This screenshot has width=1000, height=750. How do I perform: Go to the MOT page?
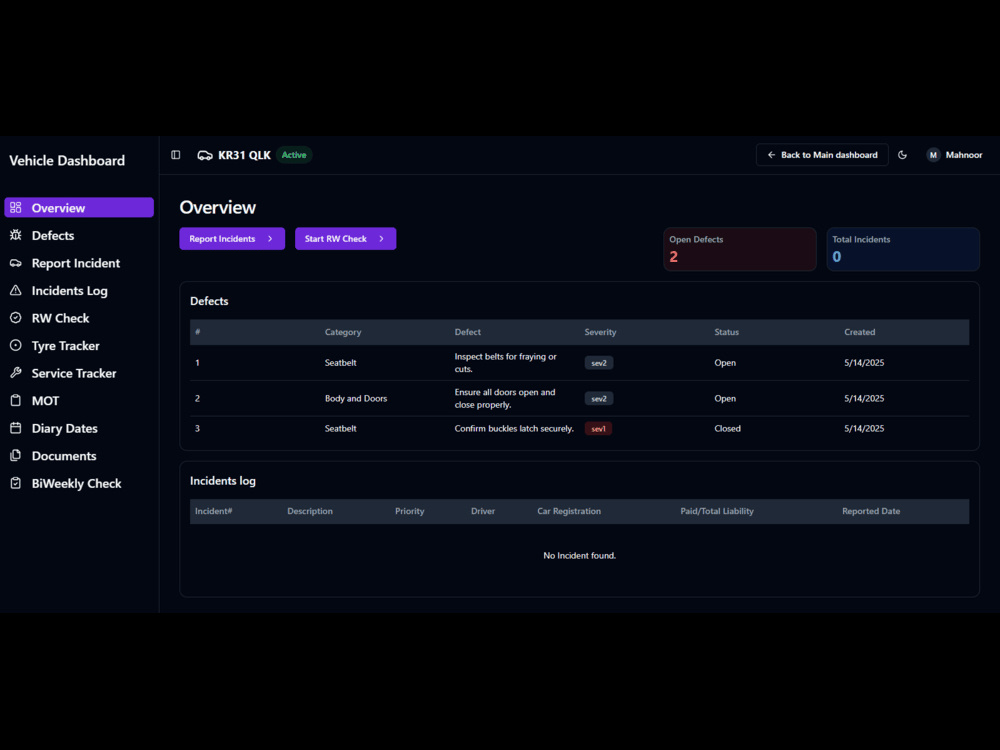click(x=79, y=401)
